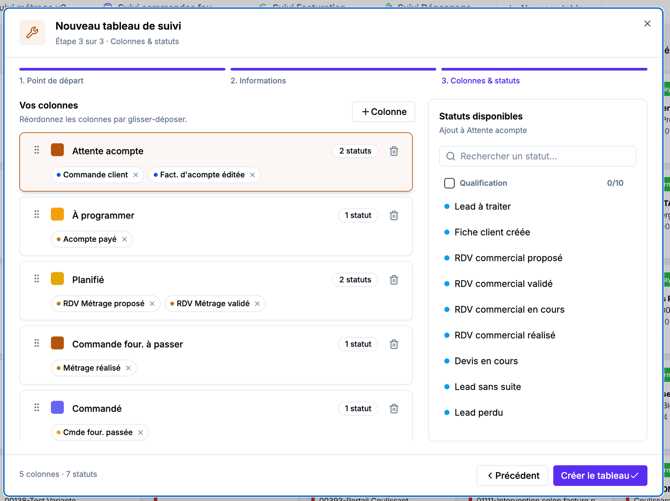Screen dimensions: 670x501
Task: Select the Attente acompte column name
Action: coord(108,151)
